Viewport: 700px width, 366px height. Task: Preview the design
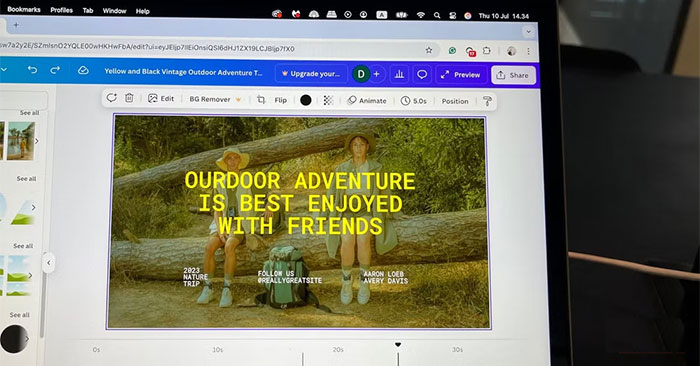click(461, 75)
